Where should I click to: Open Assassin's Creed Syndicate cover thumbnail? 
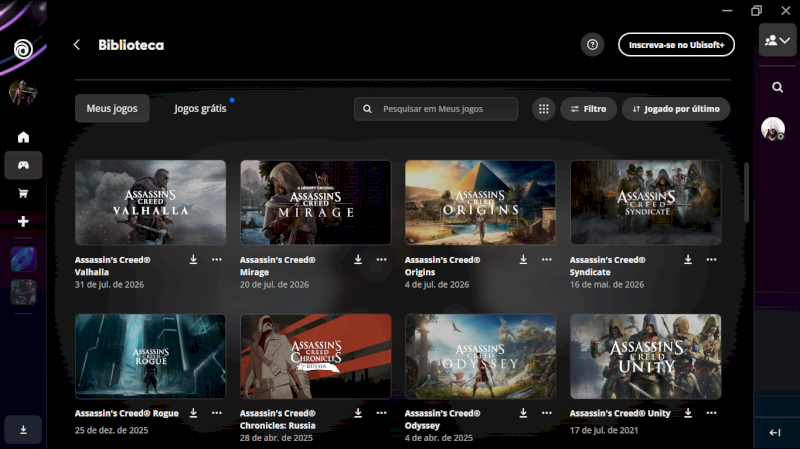[646, 203]
